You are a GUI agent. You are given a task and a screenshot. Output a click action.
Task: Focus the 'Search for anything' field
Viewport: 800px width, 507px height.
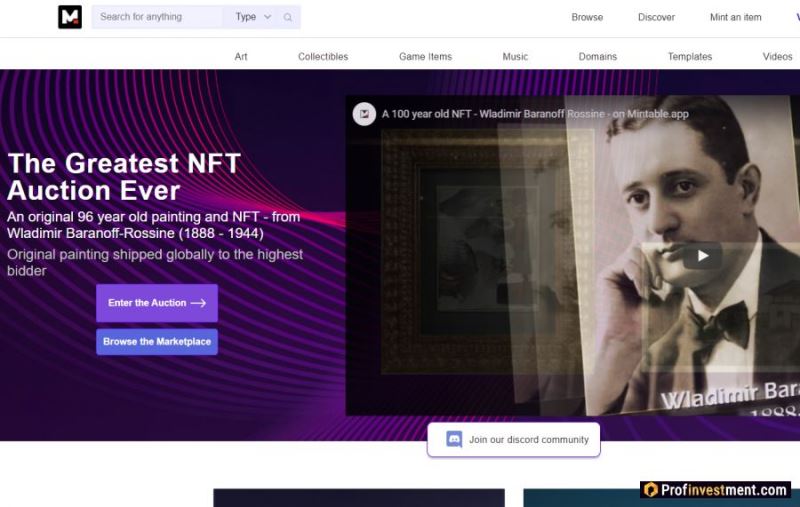[157, 17]
